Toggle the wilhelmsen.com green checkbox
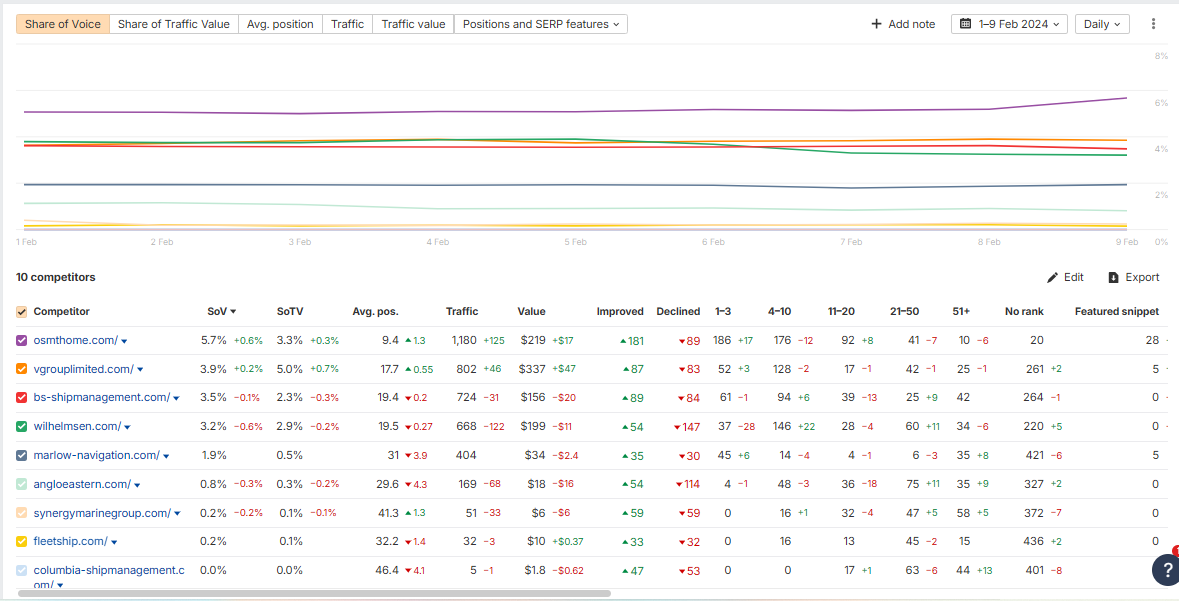The image size is (1179, 601). [22, 427]
